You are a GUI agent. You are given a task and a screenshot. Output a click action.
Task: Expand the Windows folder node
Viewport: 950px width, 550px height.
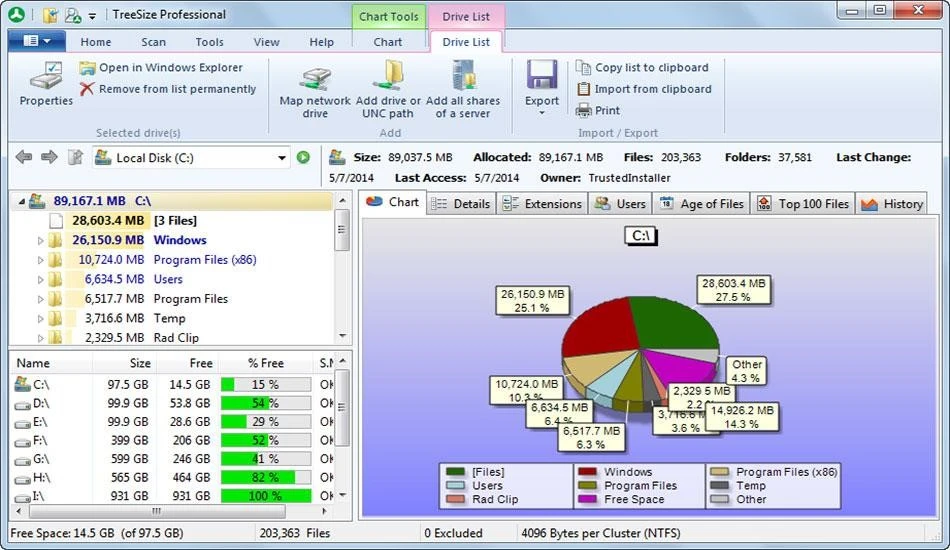coord(41,240)
